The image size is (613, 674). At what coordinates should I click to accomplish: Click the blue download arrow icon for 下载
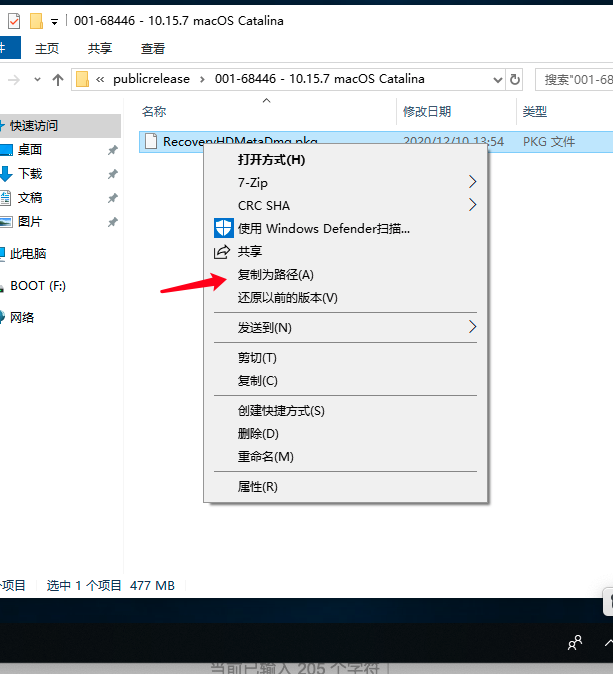(x=6, y=174)
